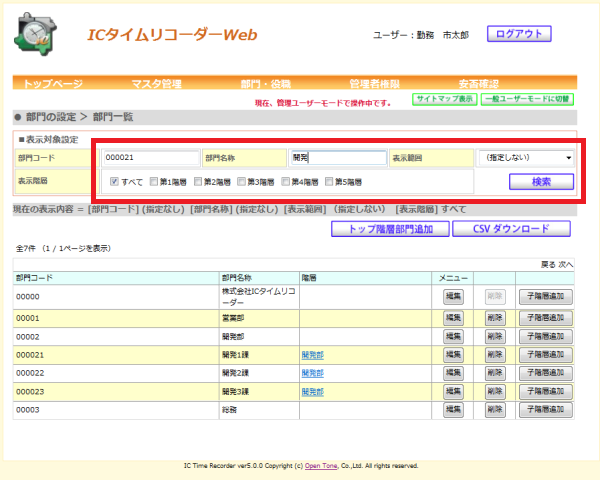Delete department 000023 開発3課

click(x=495, y=392)
